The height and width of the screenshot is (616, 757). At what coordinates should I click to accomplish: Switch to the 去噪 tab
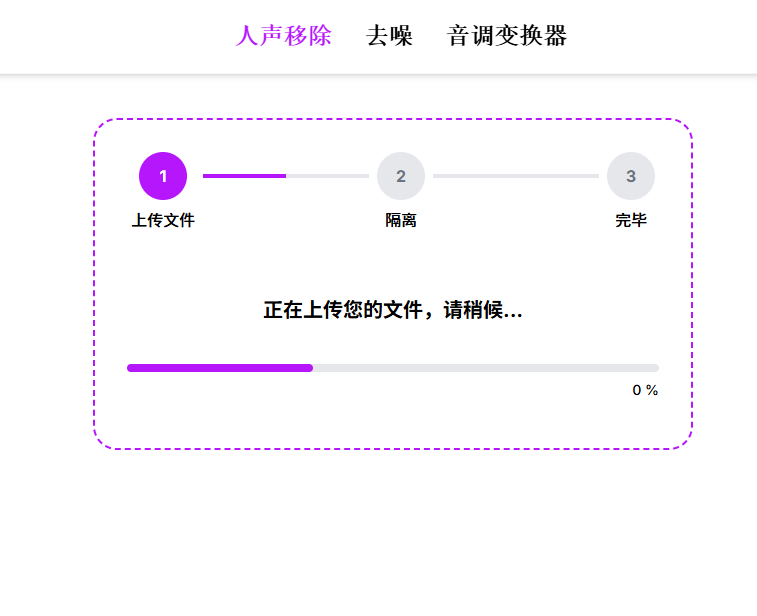(389, 36)
